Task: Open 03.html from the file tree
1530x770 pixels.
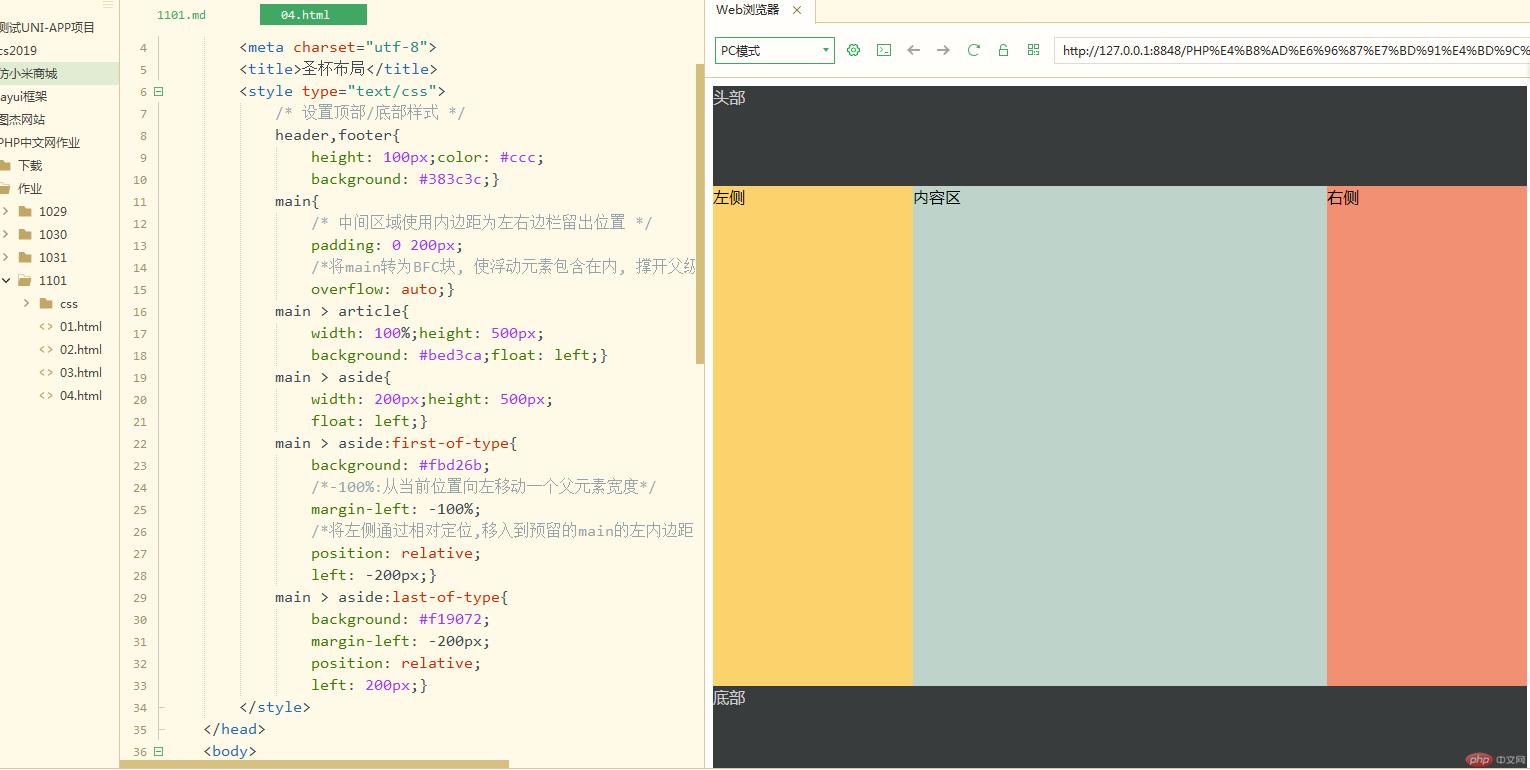Action: pos(81,373)
